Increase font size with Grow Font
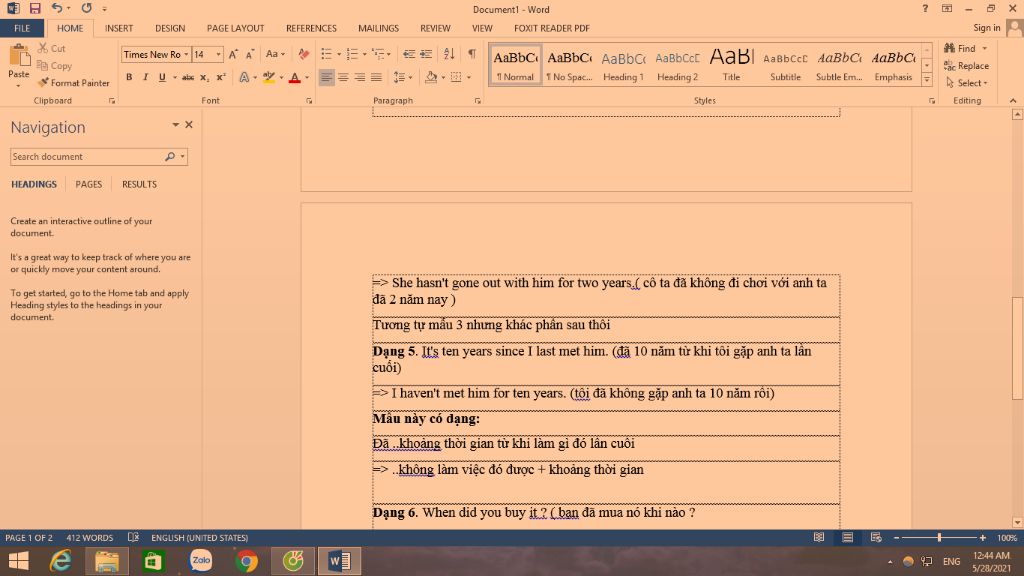The height and width of the screenshot is (576, 1024). pos(233,54)
